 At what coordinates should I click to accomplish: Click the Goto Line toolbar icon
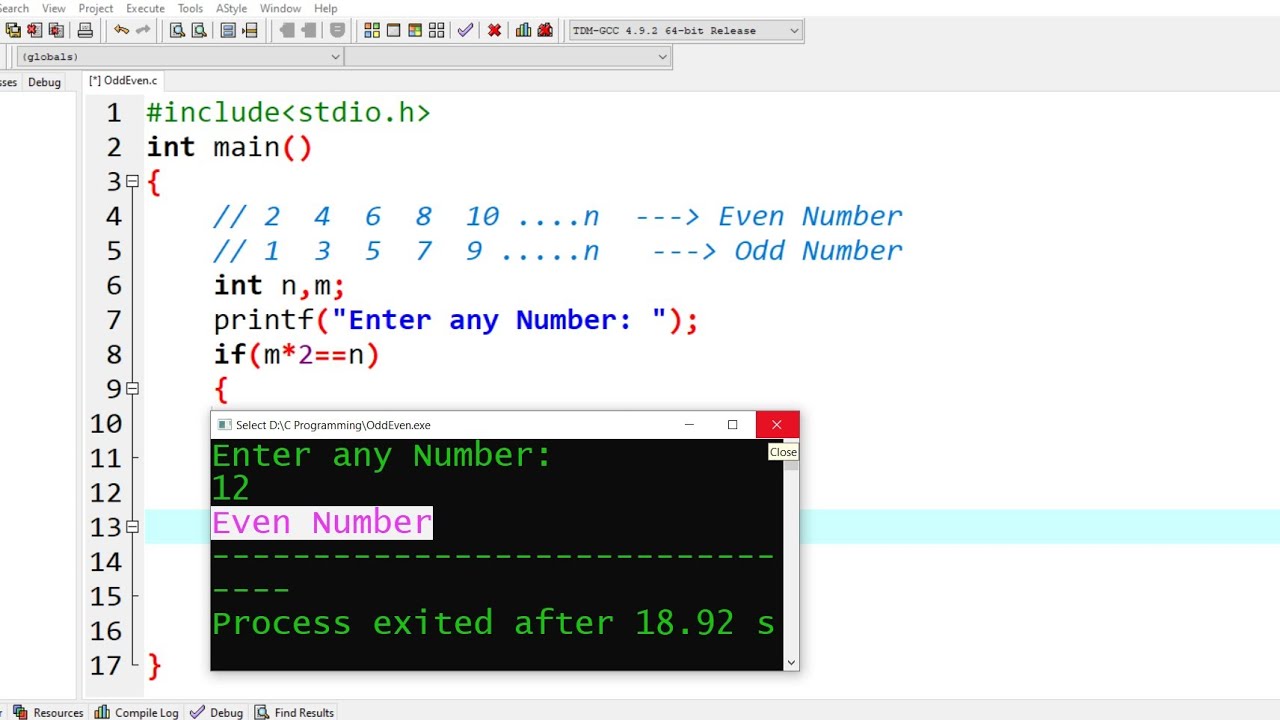[250, 30]
